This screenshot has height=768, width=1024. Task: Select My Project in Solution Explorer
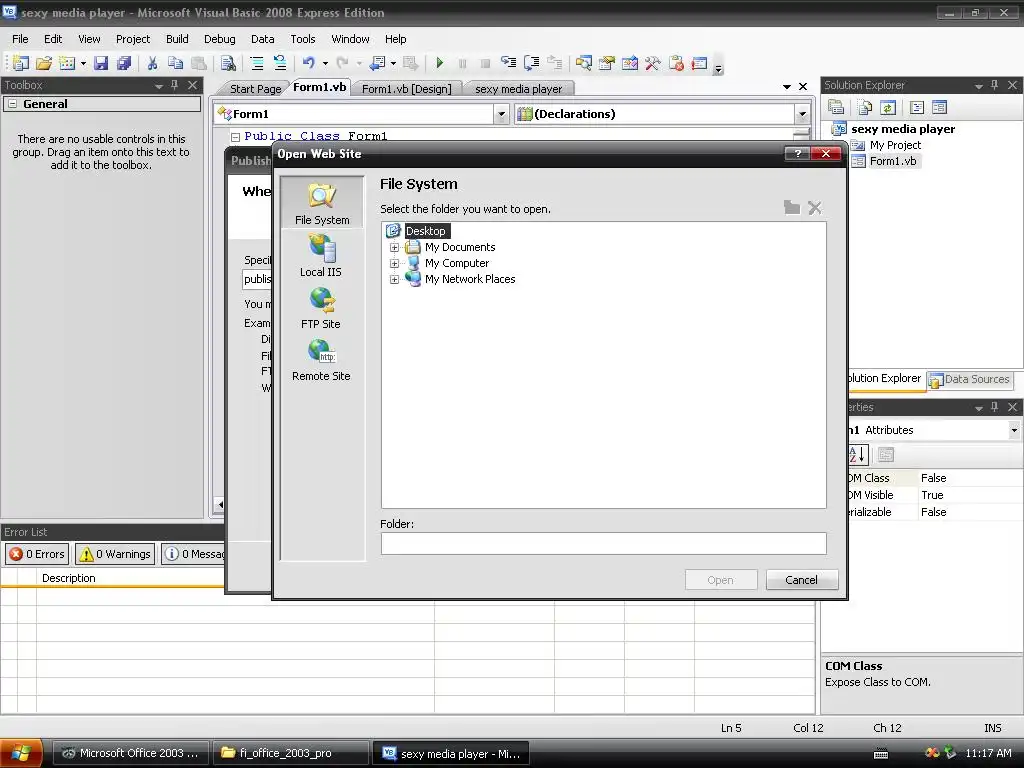895,145
